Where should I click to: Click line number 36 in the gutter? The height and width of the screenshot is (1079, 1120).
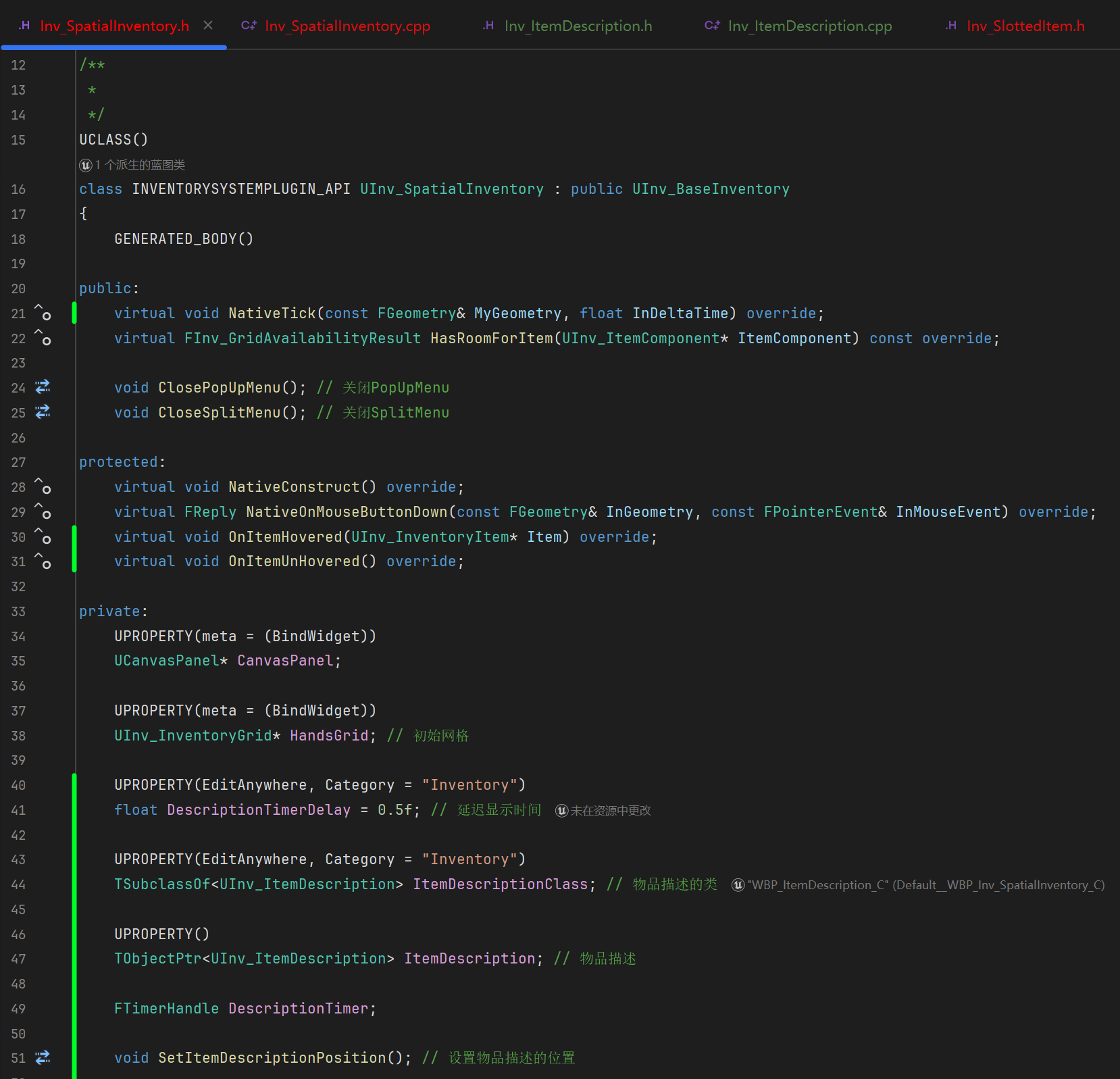coord(18,686)
